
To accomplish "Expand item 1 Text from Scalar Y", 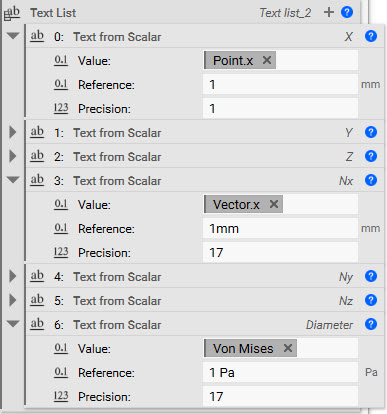I will click(x=13, y=132).
